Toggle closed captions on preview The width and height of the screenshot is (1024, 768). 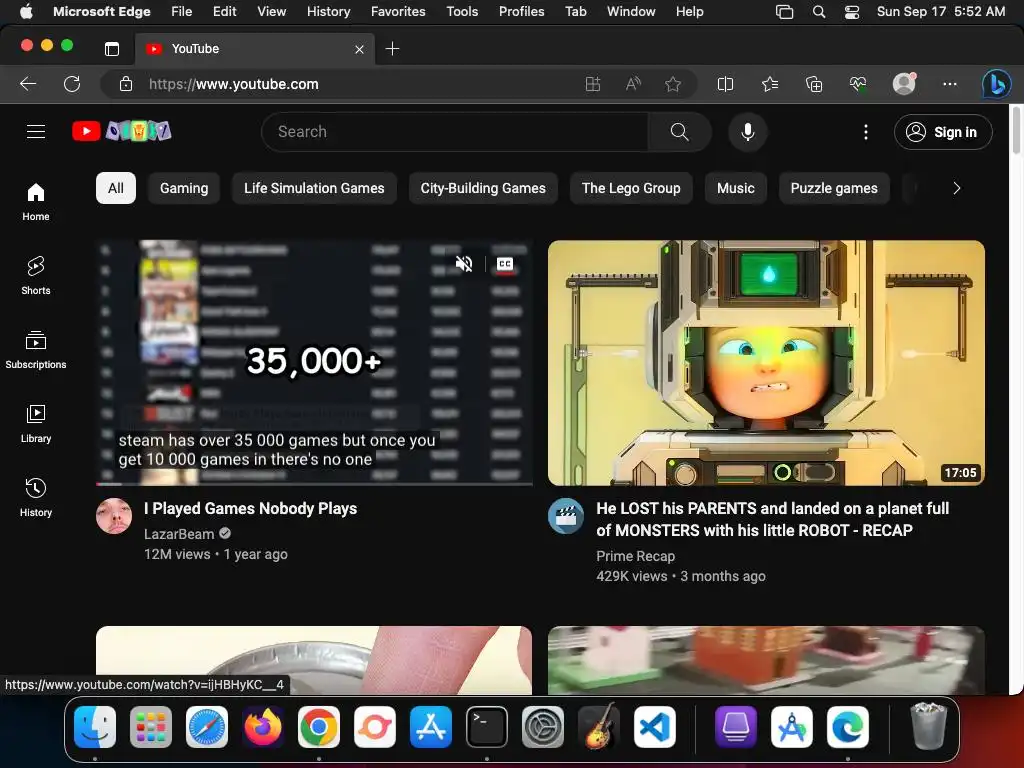[x=505, y=264]
